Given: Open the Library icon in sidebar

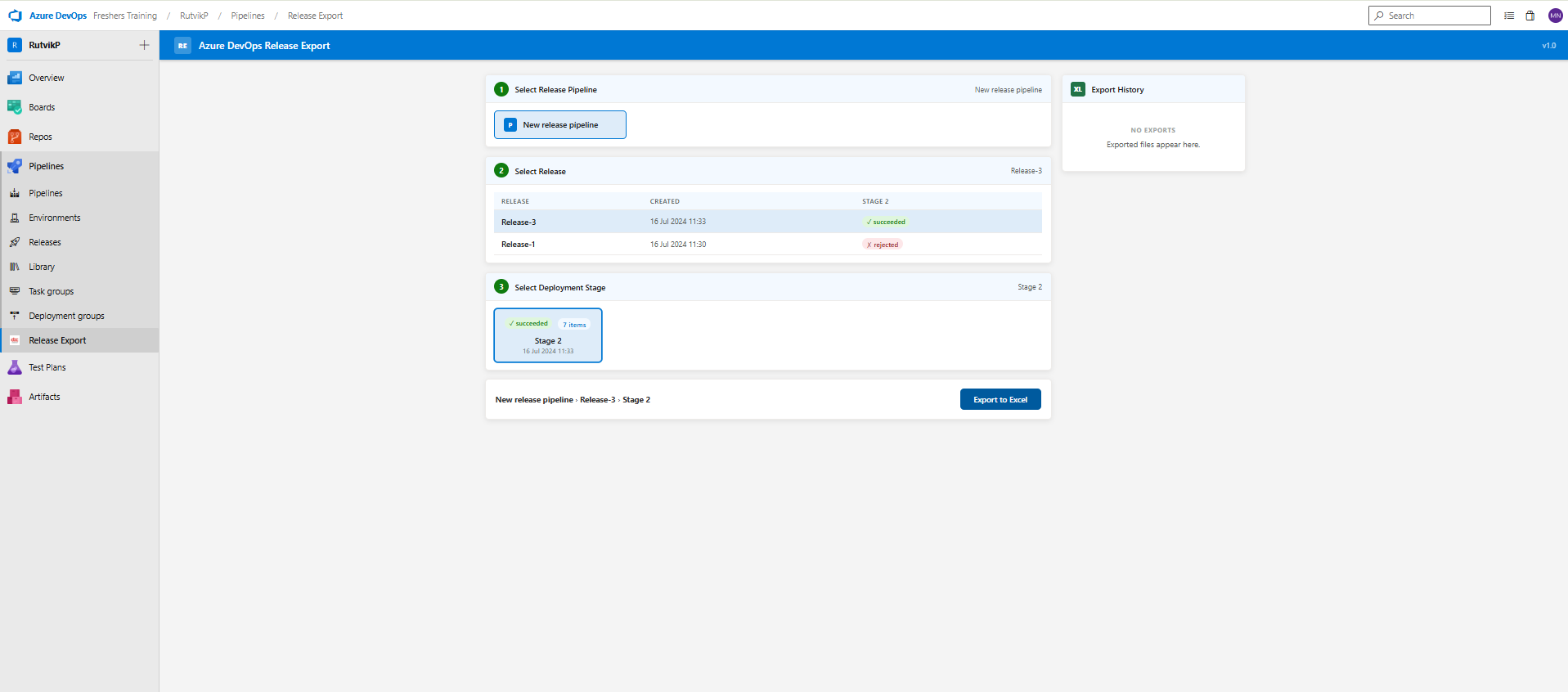Looking at the screenshot, I should click(x=15, y=267).
